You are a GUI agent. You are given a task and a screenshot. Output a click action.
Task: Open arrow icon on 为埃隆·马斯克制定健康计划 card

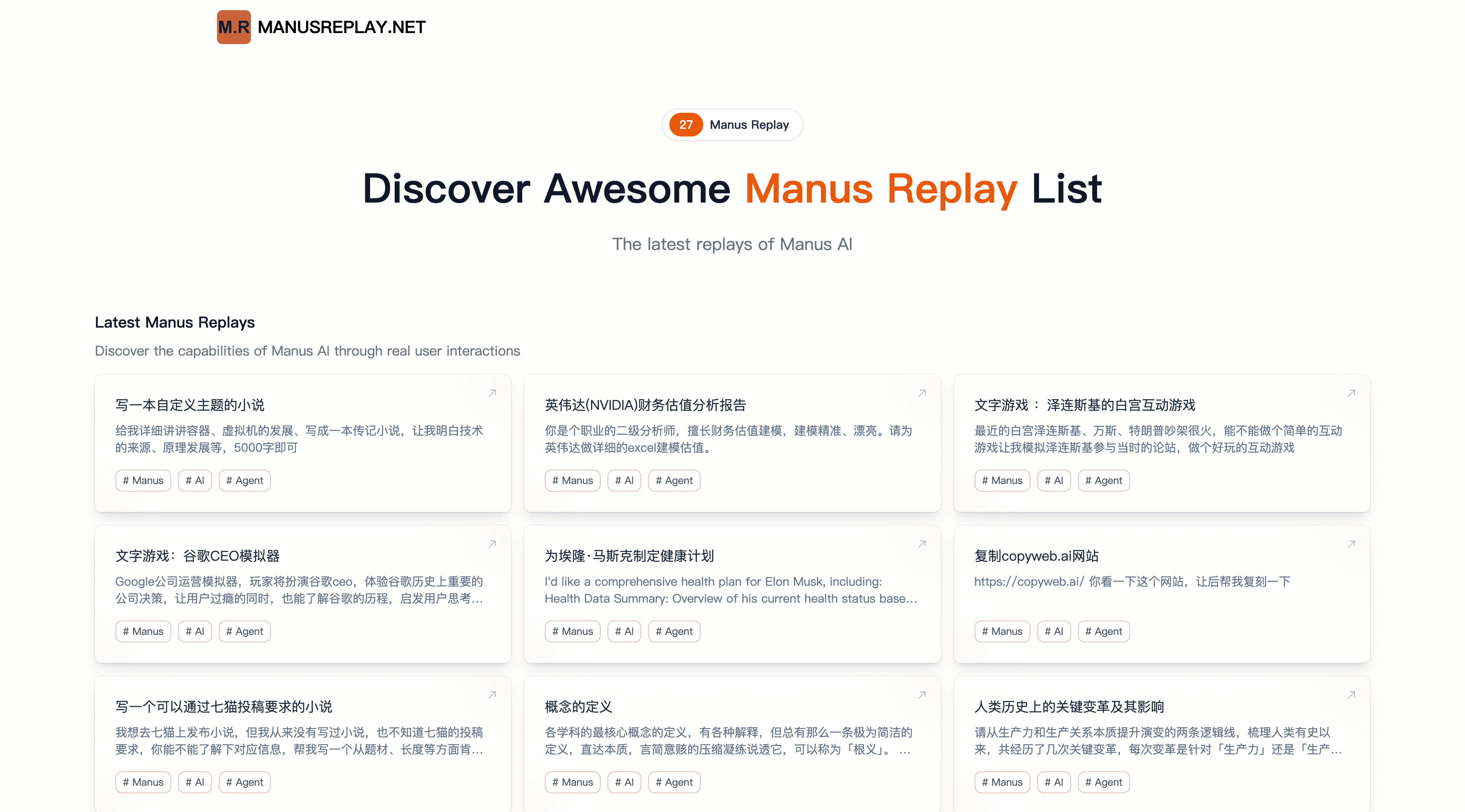point(922,544)
